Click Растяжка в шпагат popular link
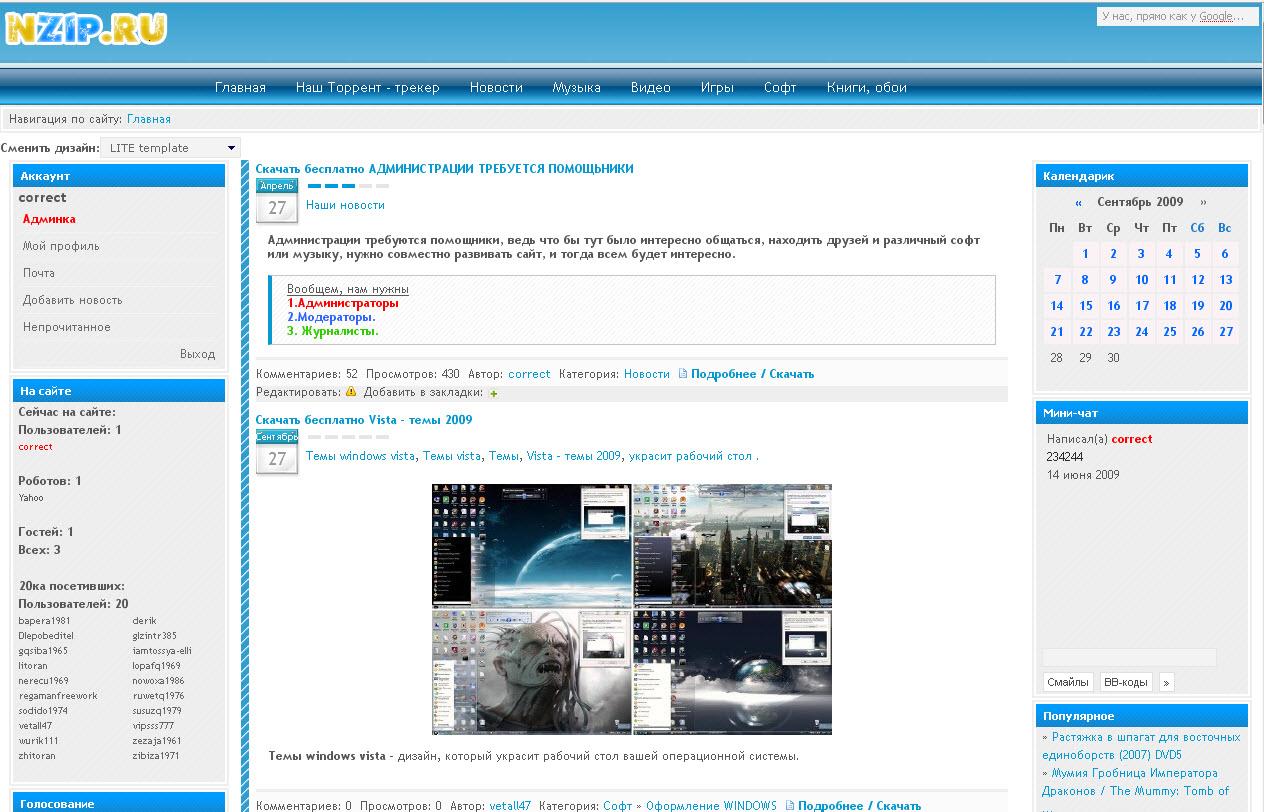The image size is (1264, 812). [1141, 746]
